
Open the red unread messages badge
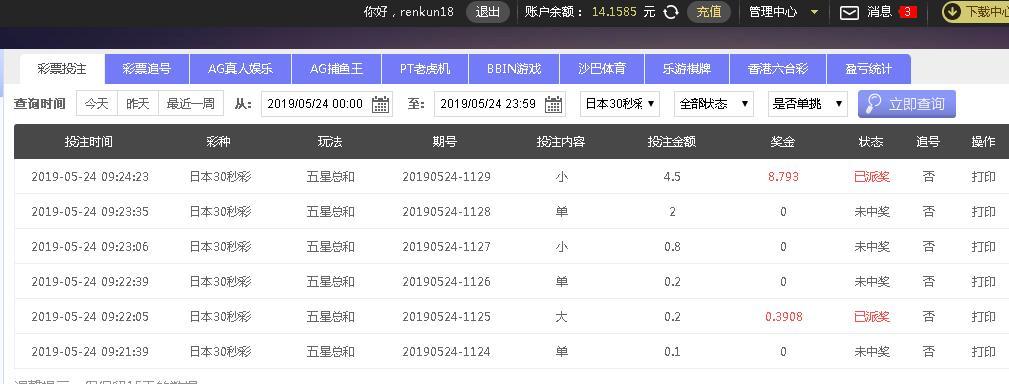click(x=907, y=12)
